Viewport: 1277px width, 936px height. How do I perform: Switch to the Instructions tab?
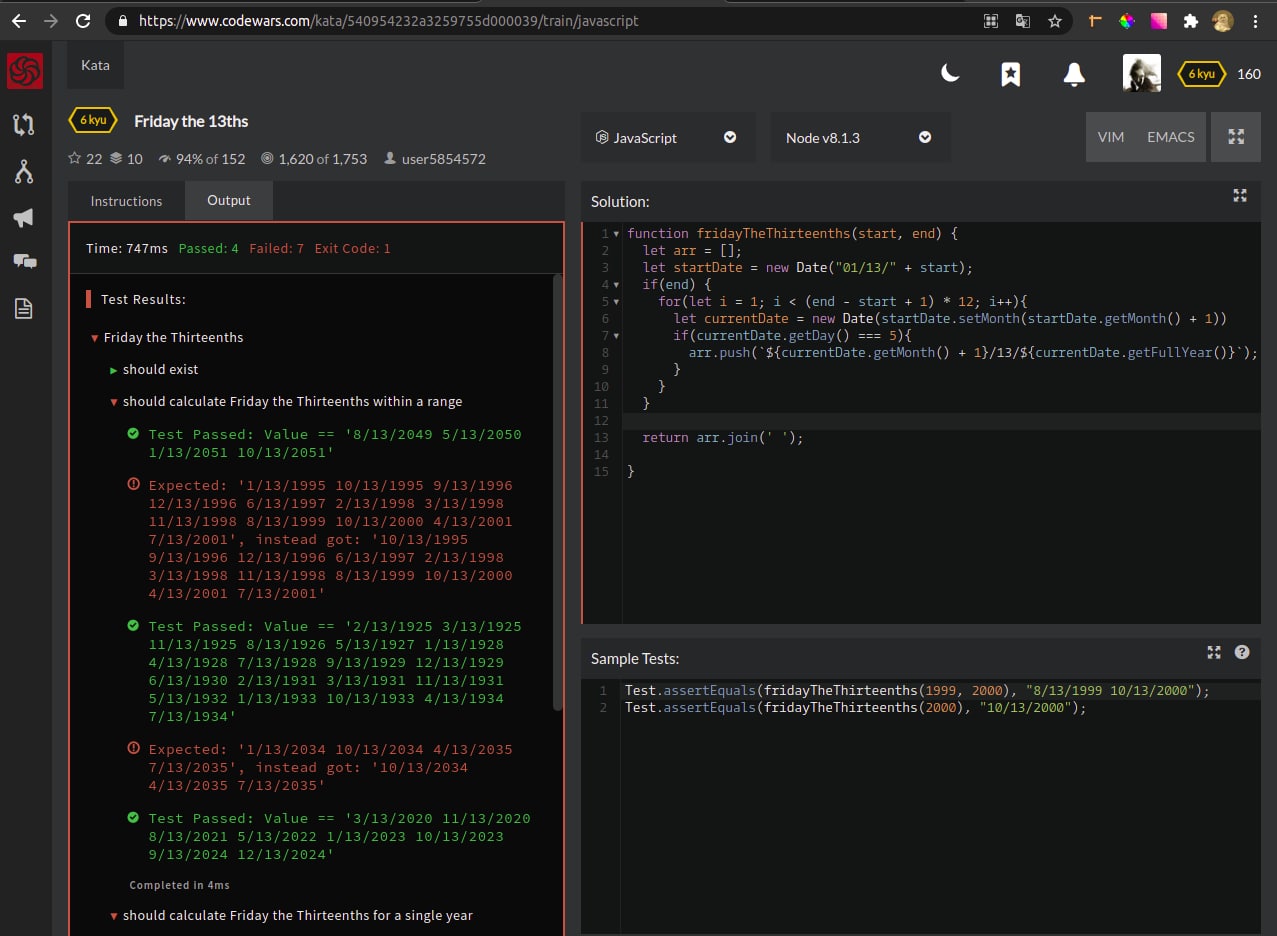click(x=126, y=201)
